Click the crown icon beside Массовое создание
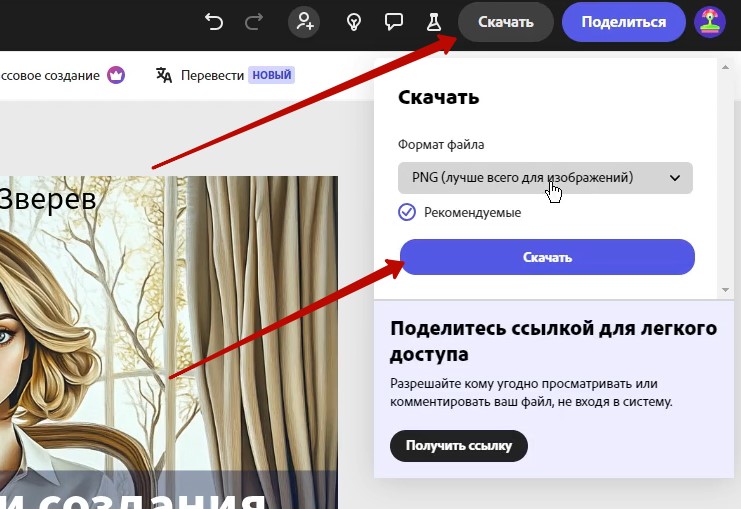 pyautogui.click(x=116, y=75)
